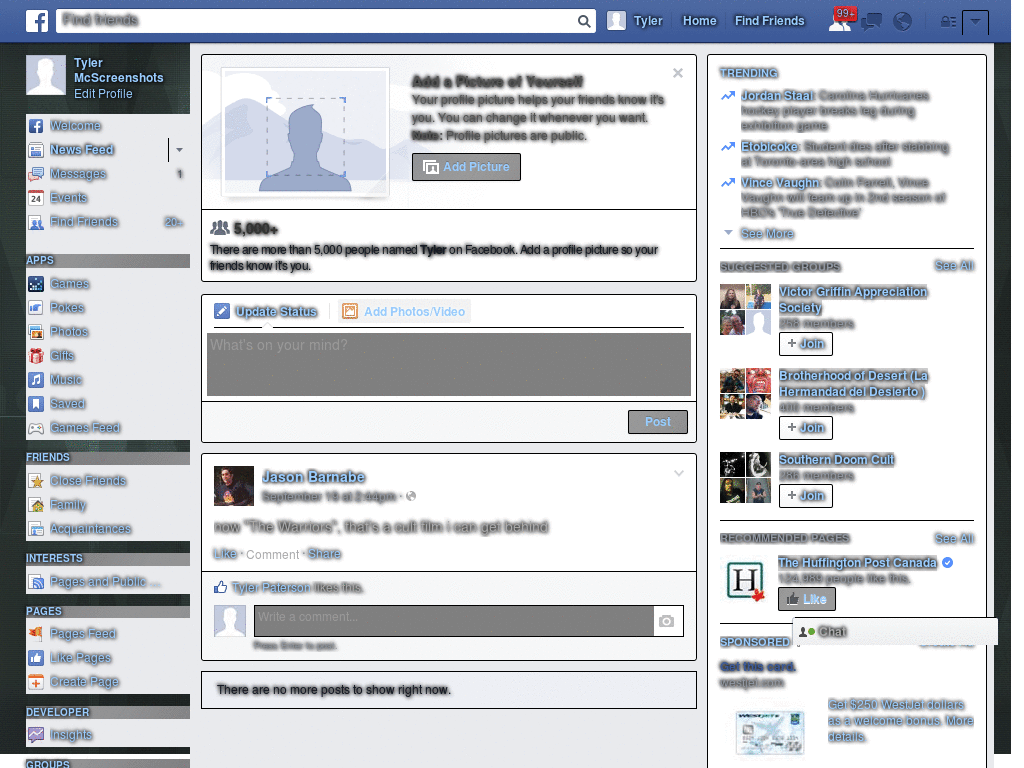Open the account menu dropdown arrow

[975, 22]
